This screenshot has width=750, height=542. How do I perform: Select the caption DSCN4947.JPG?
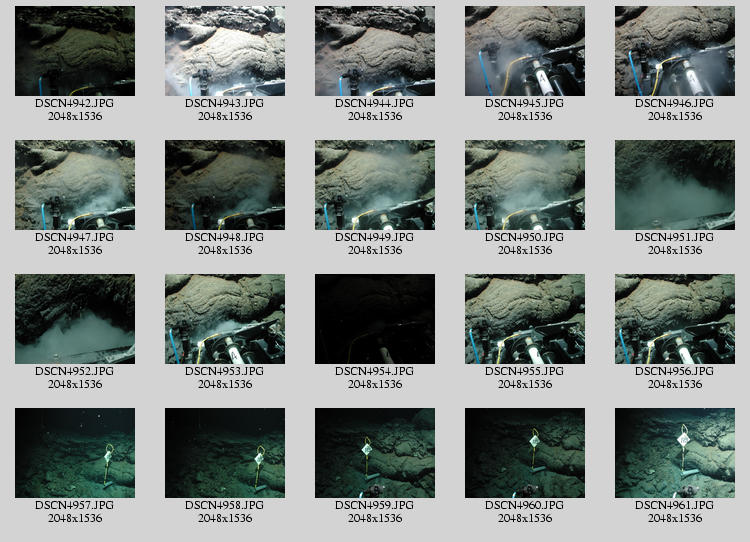[75, 237]
